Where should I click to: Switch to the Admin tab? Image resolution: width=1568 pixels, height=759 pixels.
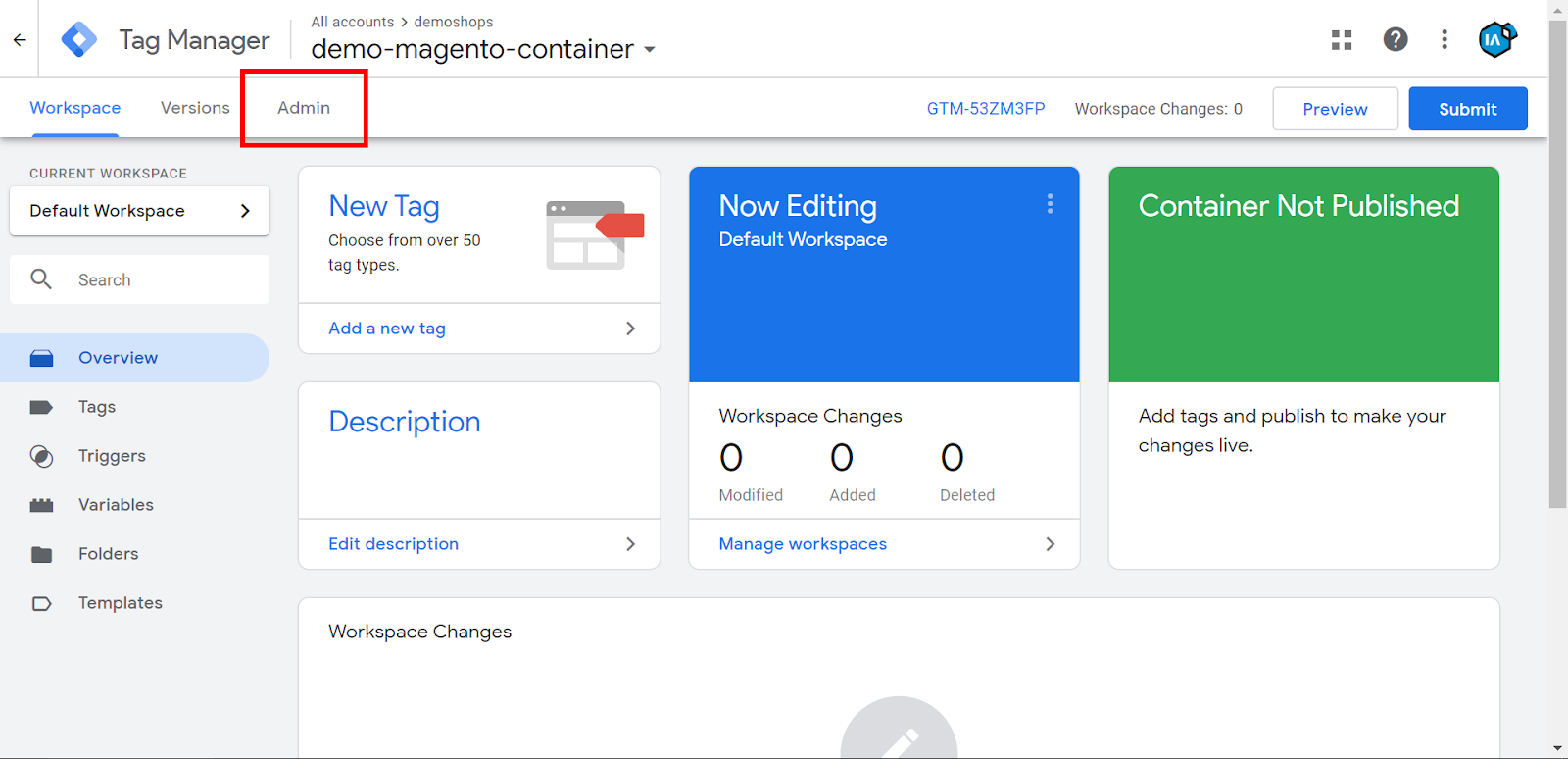pyautogui.click(x=304, y=108)
